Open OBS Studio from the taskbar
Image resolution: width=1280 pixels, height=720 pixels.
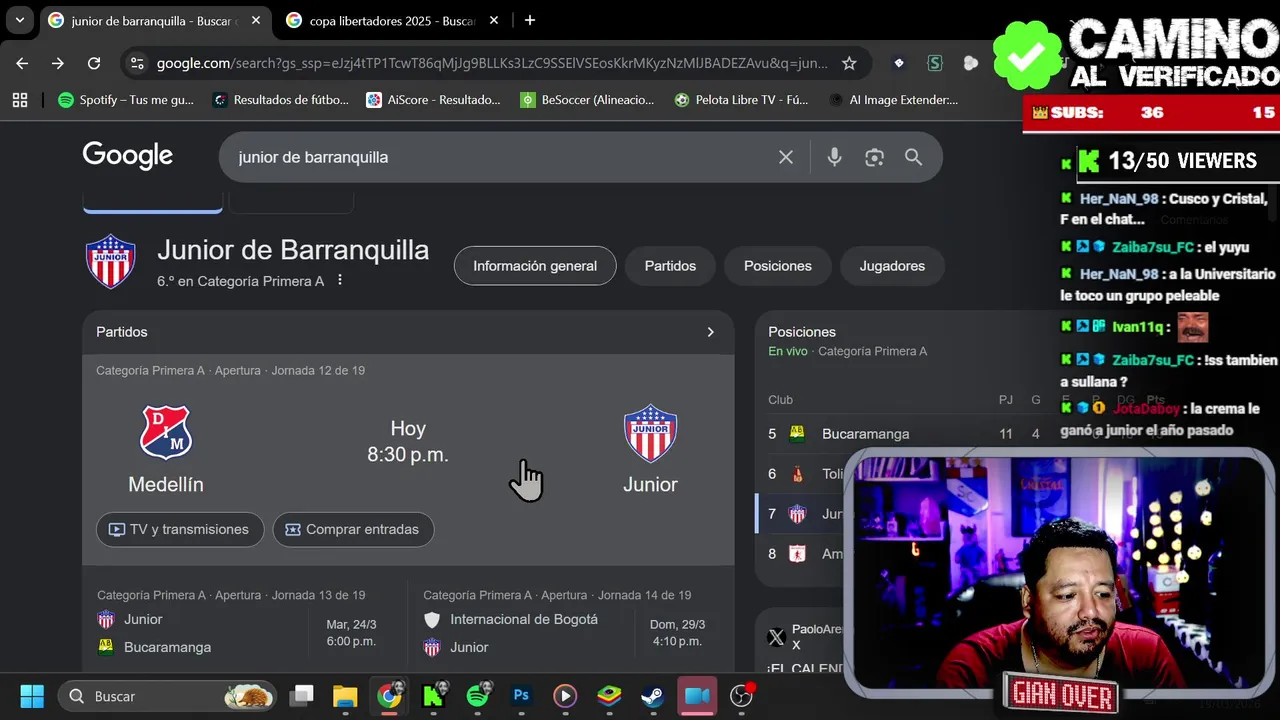point(741,696)
